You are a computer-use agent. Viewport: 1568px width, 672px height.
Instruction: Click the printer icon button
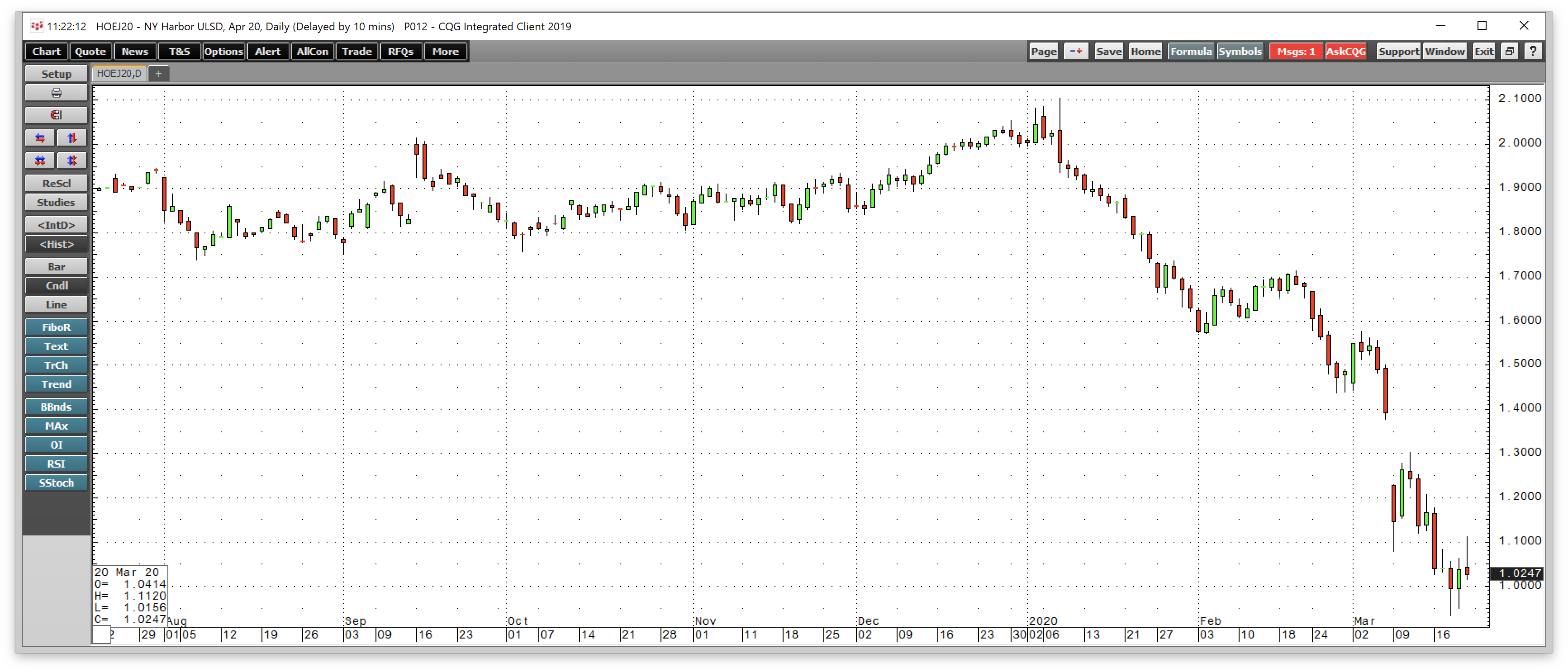pos(56,93)
